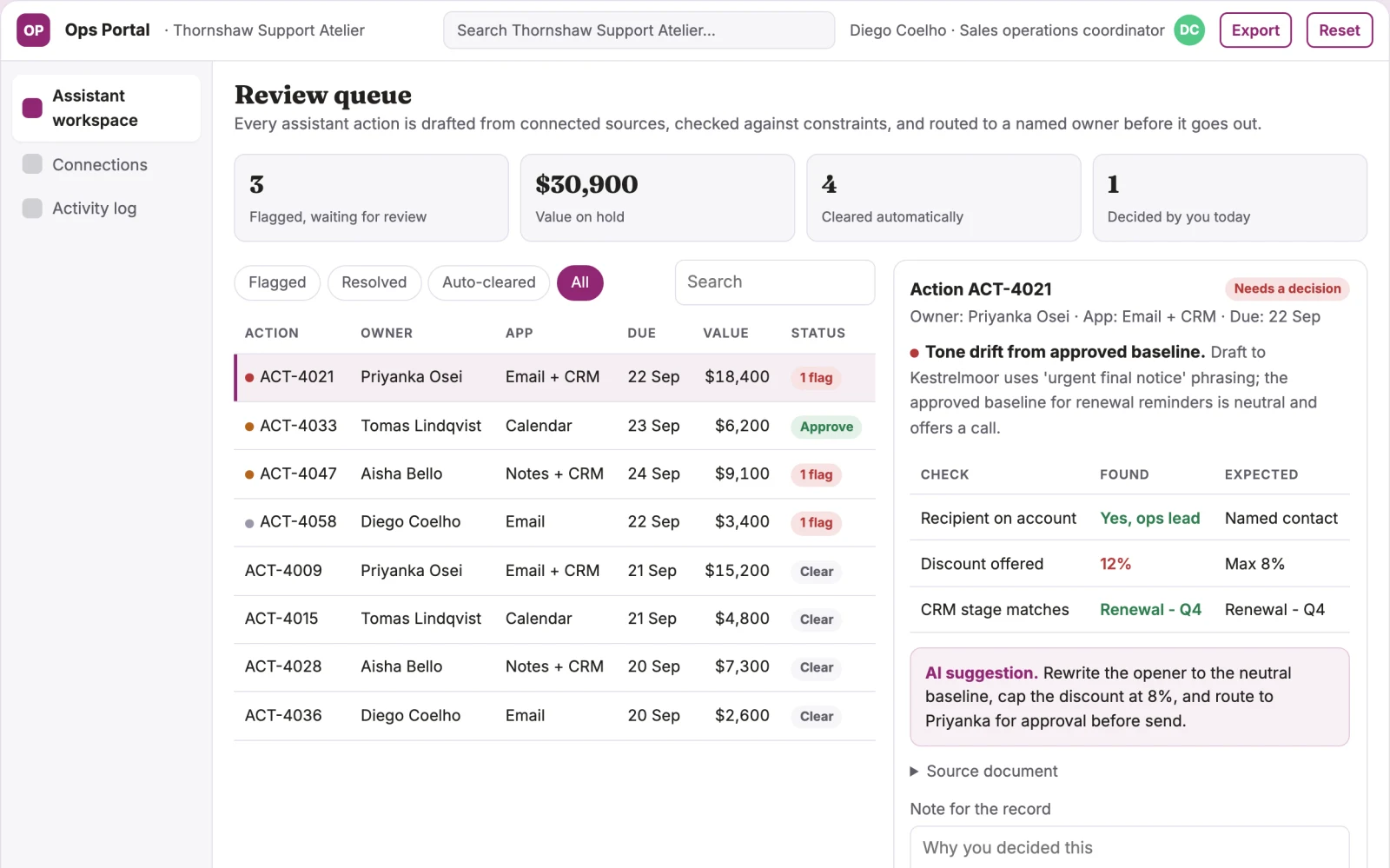
Task: Open the DC user avatar
Action: coord(1189,30)
